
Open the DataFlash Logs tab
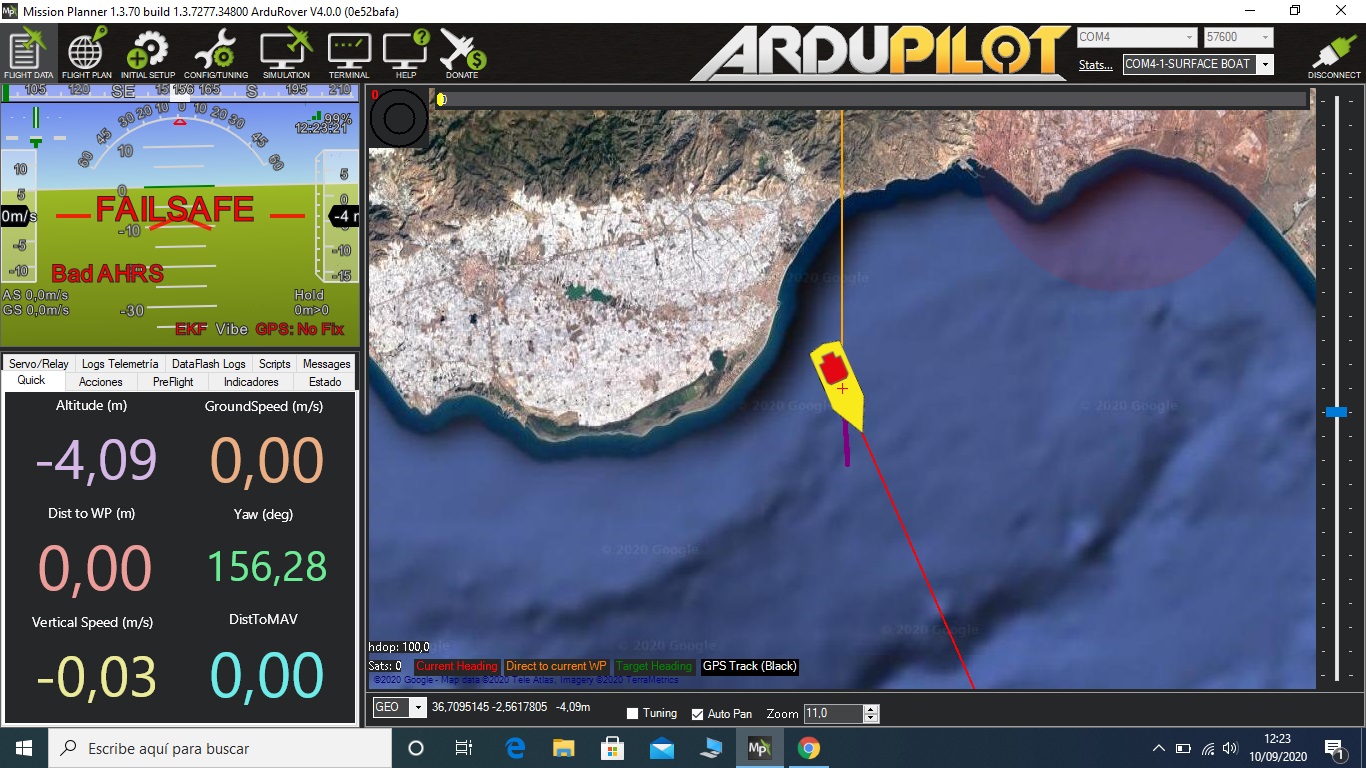208,364
